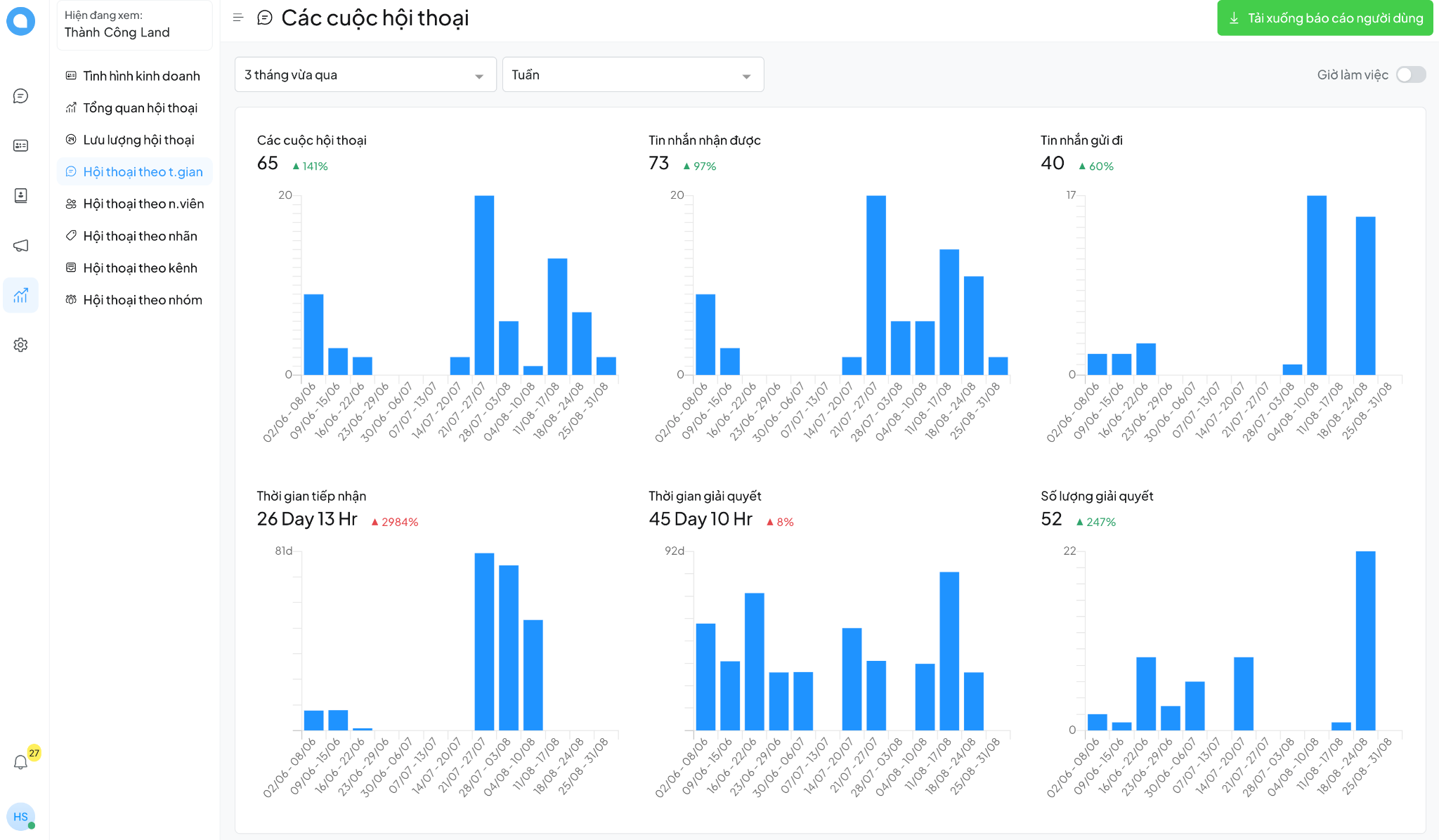Click HS user avatar
This screenshot has width=1439, height=840.
point(20,817)
